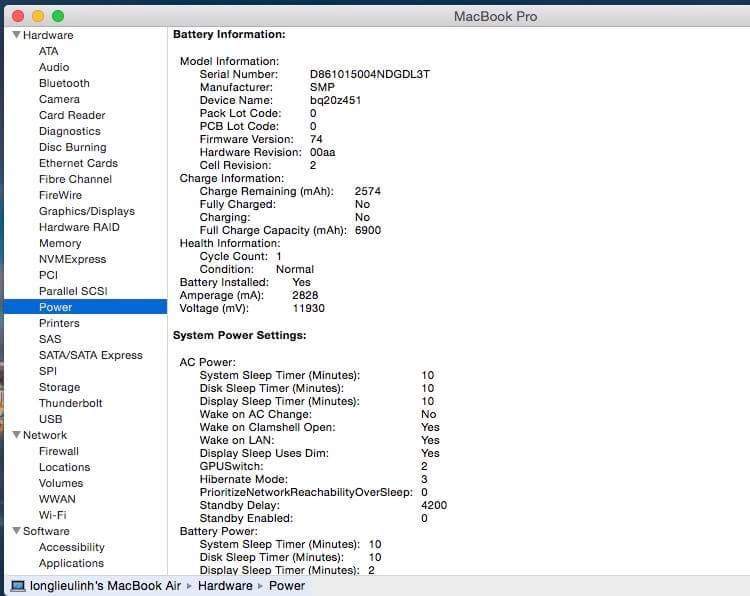Image resolution: width=750 pixels, height=596 pixels.
Task: Click the Network category label
Action: point(45,435)
